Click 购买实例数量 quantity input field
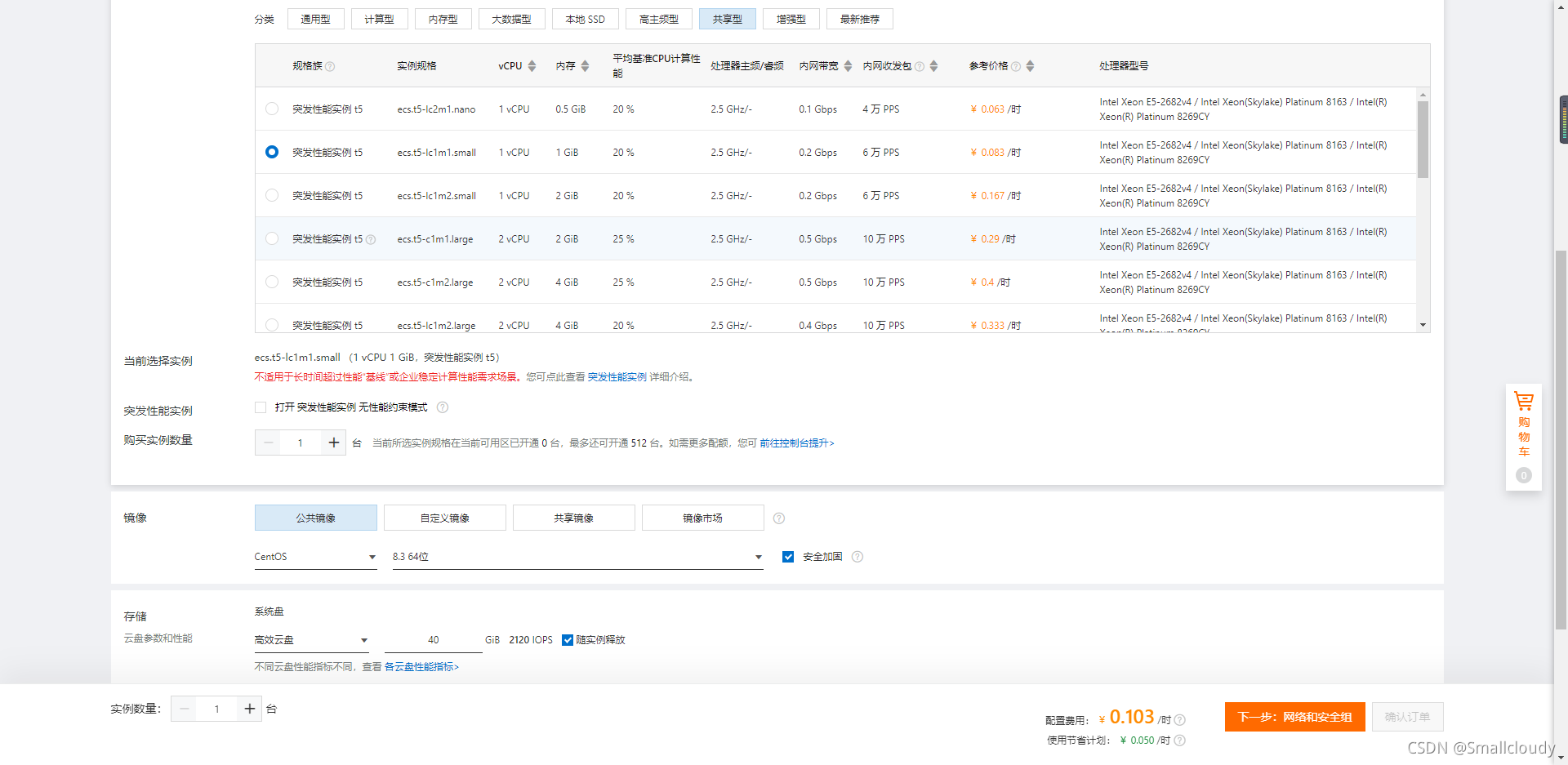The width and height of the screenshot is (1568, 765). pyautogui.click(x=301, y=443)
